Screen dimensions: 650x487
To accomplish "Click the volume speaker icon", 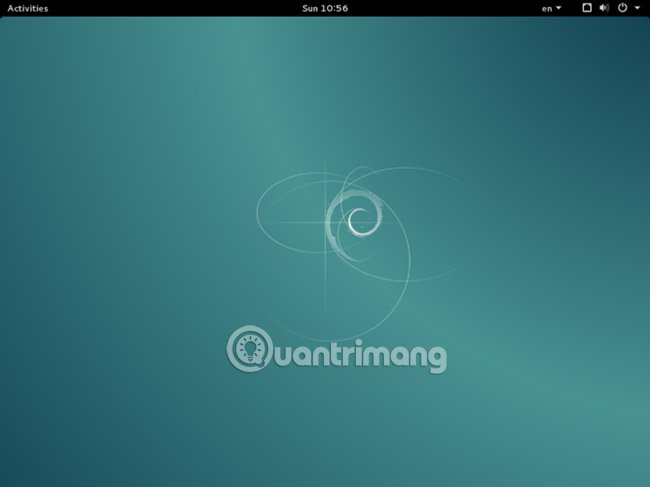I will tap(604, 7).
